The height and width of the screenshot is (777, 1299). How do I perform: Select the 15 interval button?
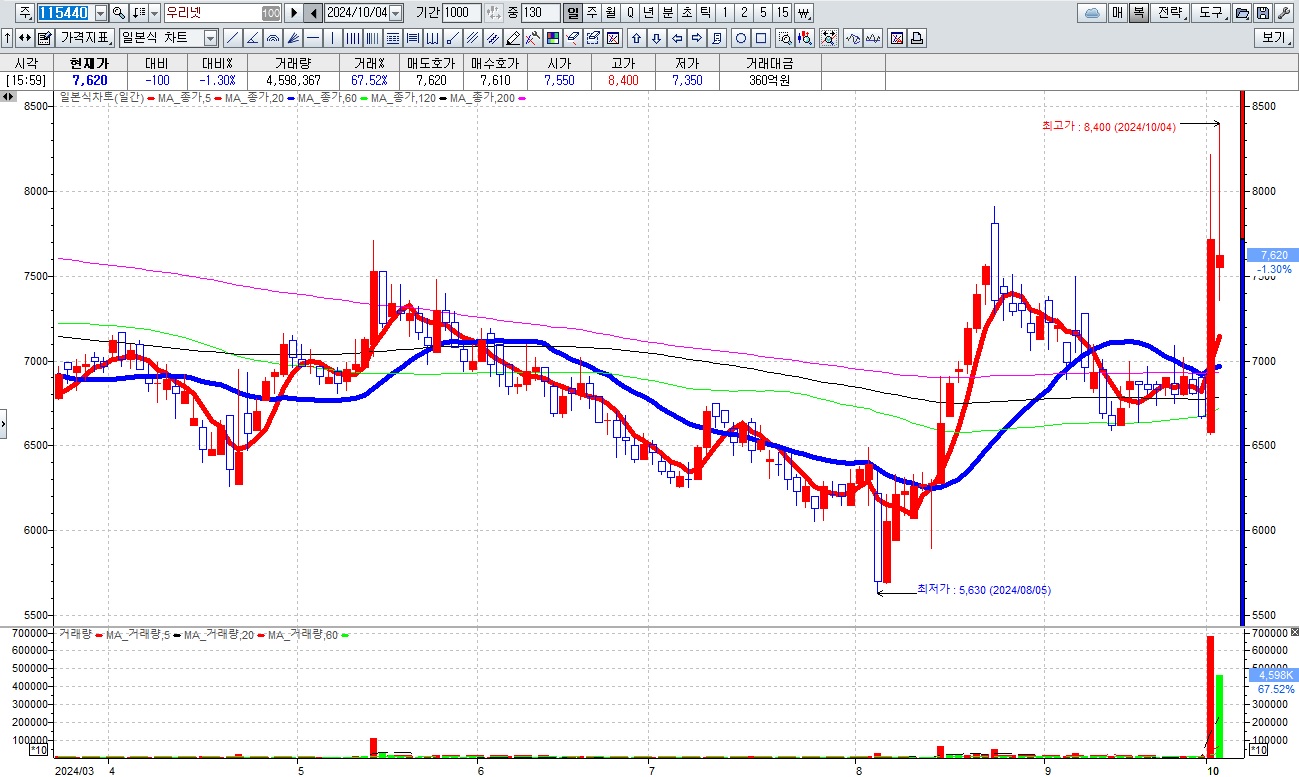coord(782,13)
